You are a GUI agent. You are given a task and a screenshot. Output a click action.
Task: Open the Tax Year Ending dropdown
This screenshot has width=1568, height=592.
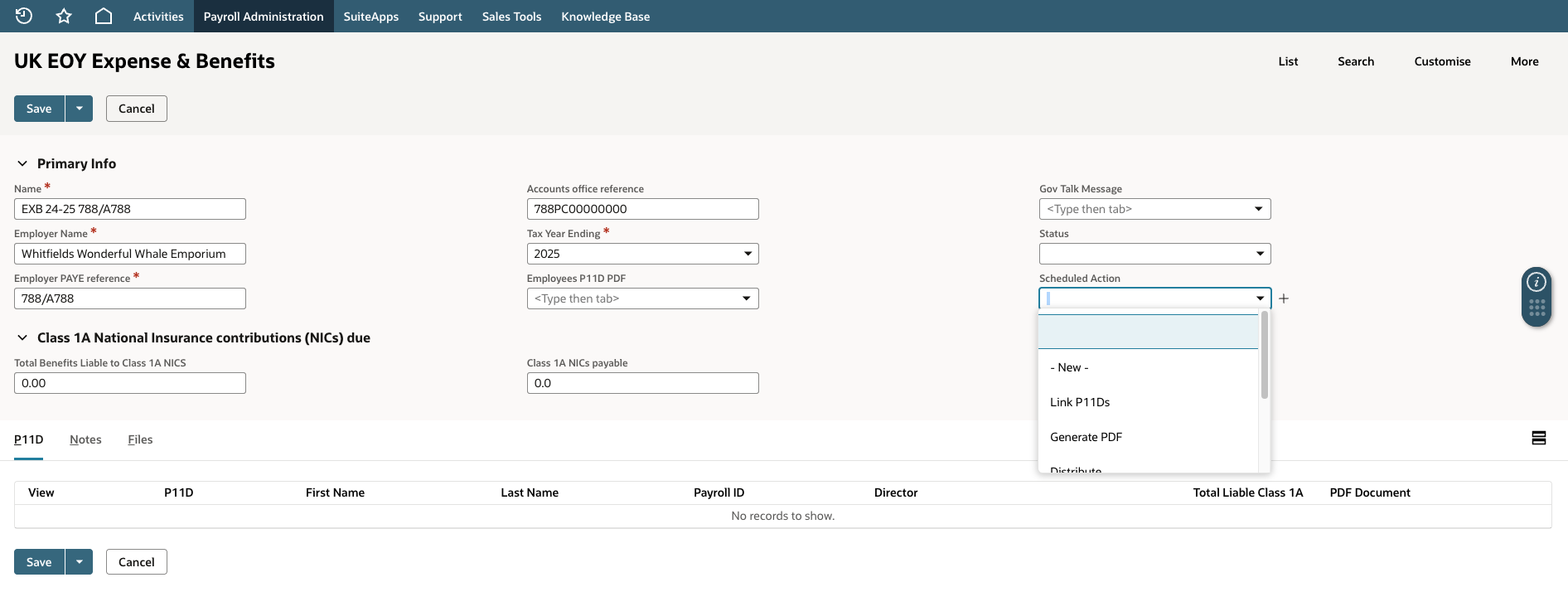pos(642,254)
